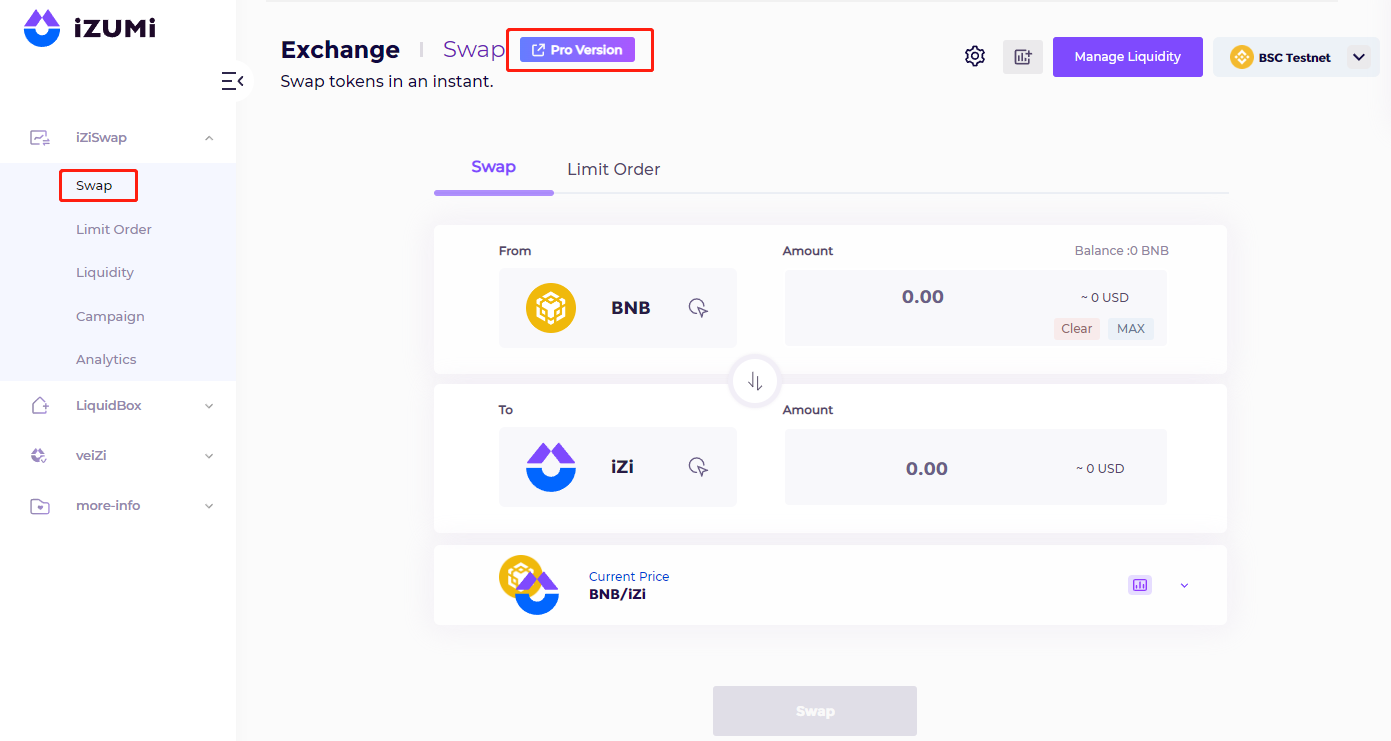Click the From amount input field
Image resolution: width=1391 pixels, height=741 pixels.
pyautogui.click(x=923, y=297)
